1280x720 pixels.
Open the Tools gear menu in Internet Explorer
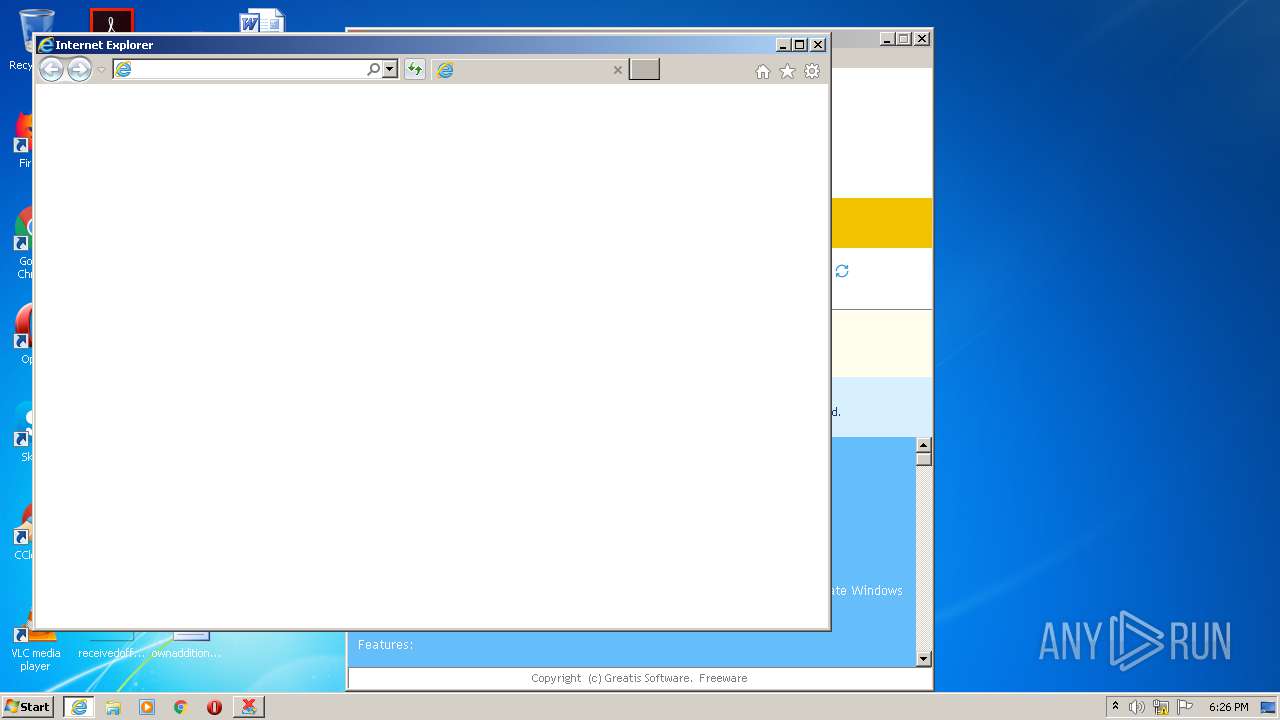point(812,71)
